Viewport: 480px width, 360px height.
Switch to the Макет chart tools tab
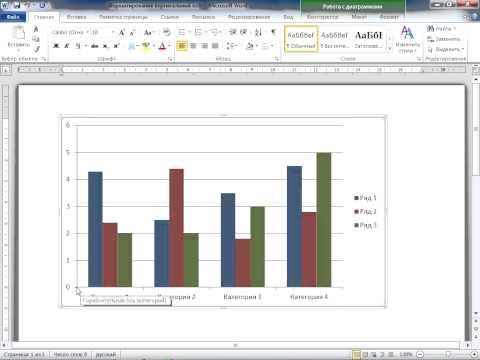[x=359, y=17]
